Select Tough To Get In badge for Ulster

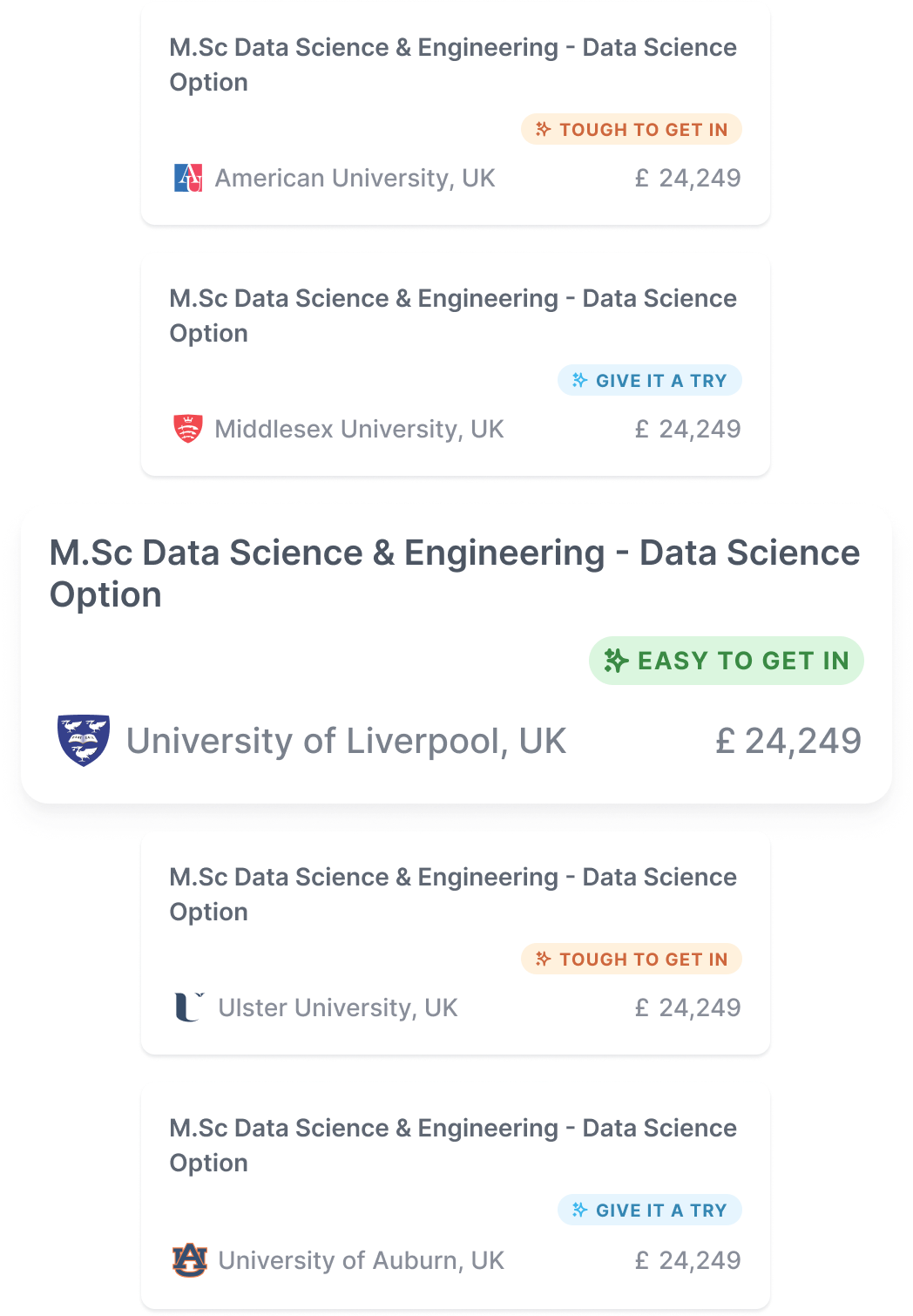coord(631,959)
